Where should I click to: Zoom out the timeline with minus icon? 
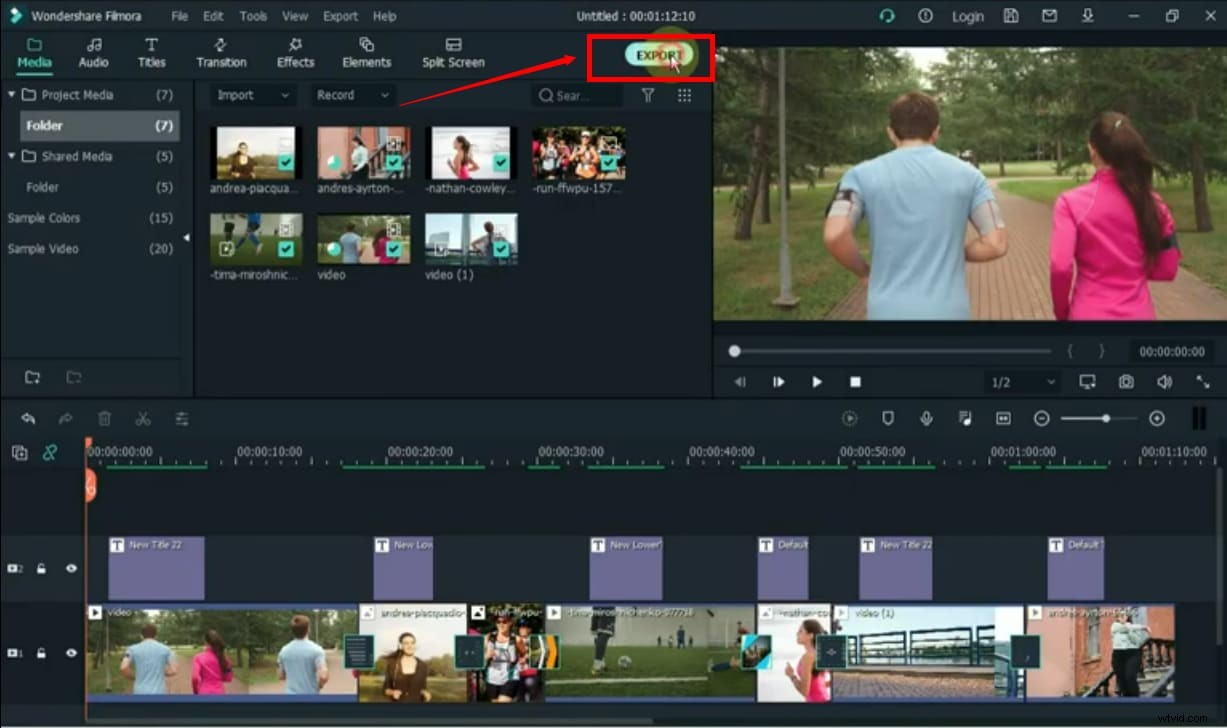tap(1040, 418)
